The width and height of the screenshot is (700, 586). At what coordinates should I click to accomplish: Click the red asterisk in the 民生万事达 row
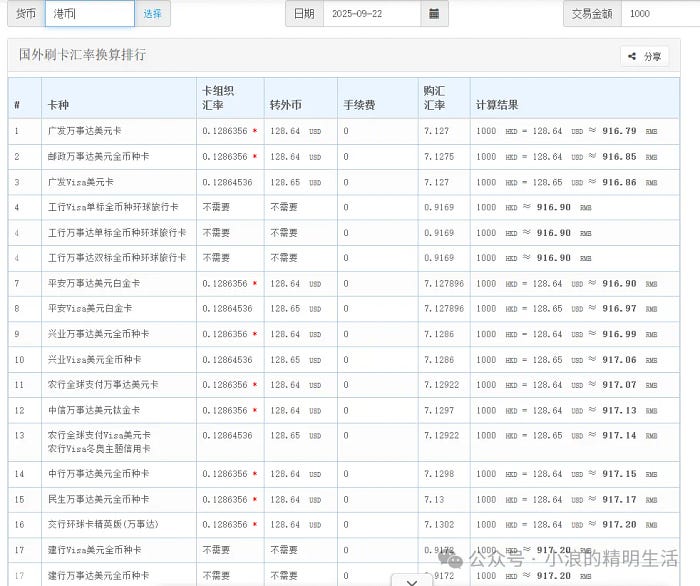coord(255,499)
